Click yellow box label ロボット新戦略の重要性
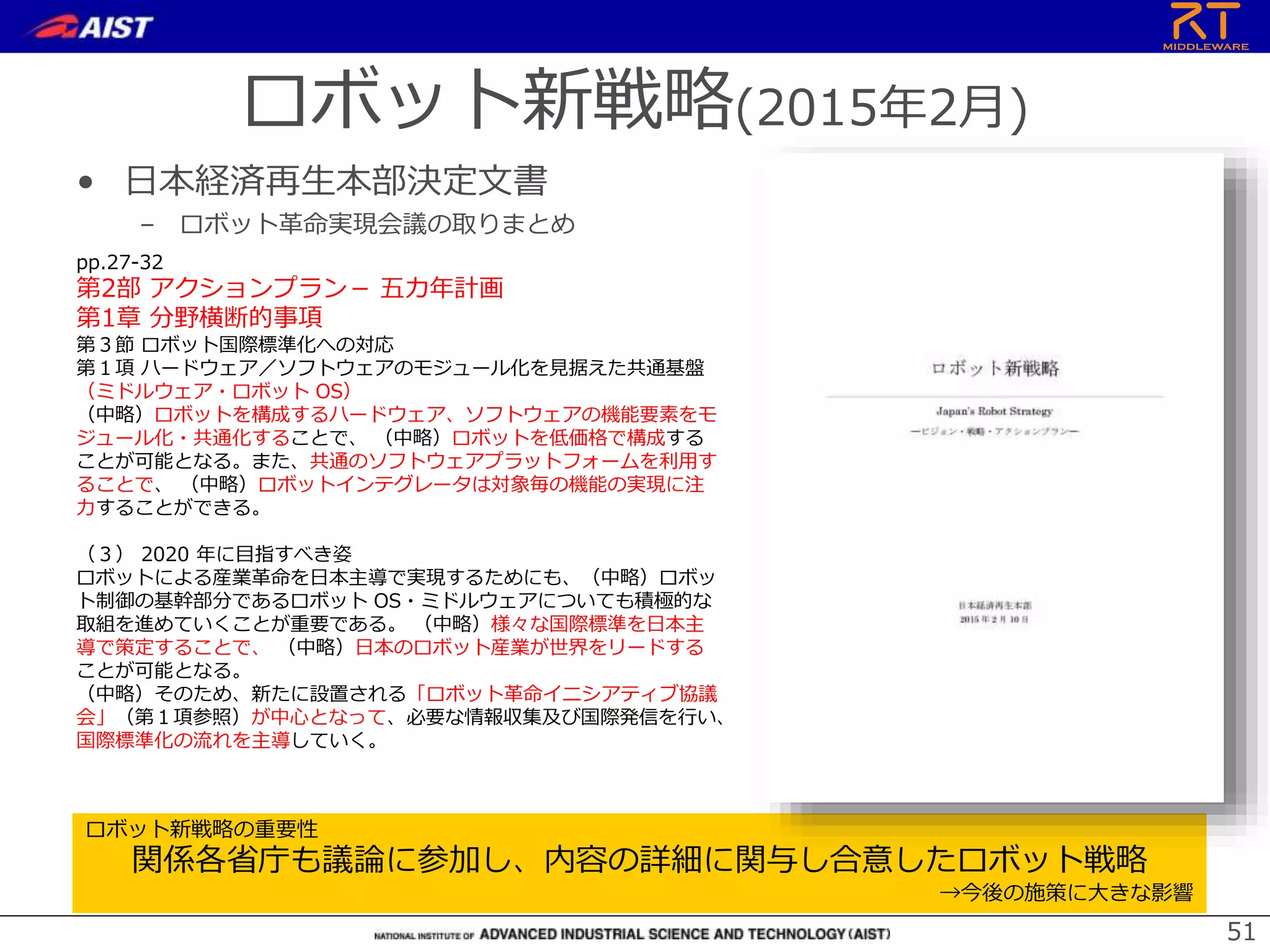Image resolution: width=1270 pixels, height=952 pixels. tap(202, 829)
